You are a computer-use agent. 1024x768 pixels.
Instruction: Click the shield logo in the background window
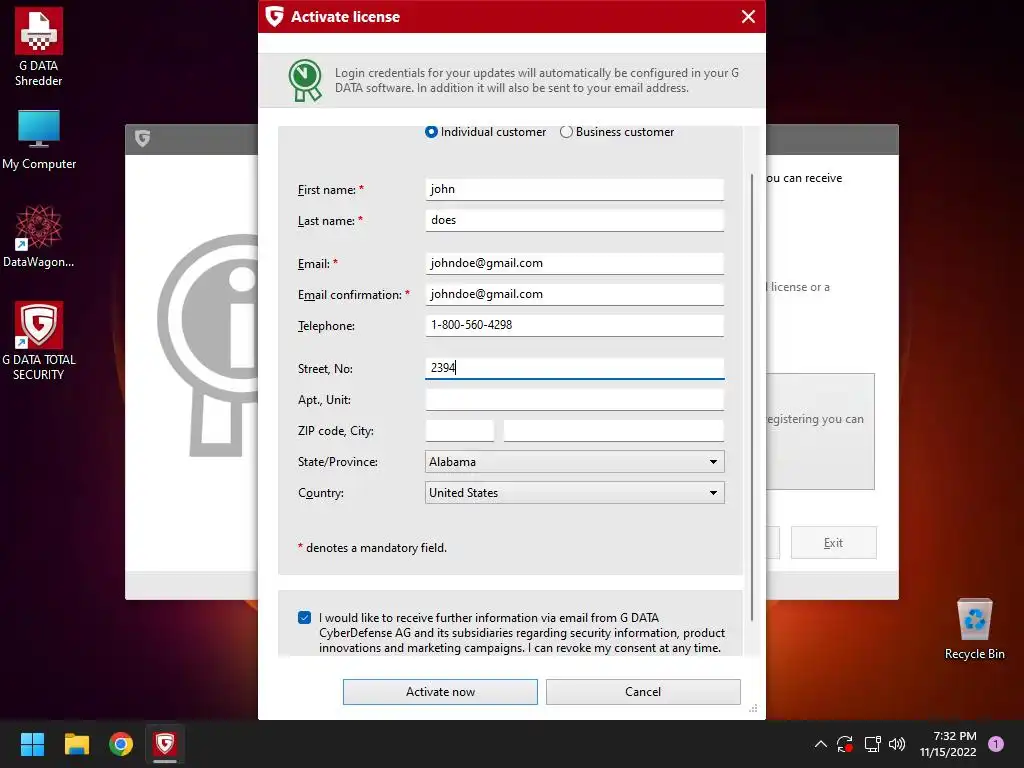[142, 138]
